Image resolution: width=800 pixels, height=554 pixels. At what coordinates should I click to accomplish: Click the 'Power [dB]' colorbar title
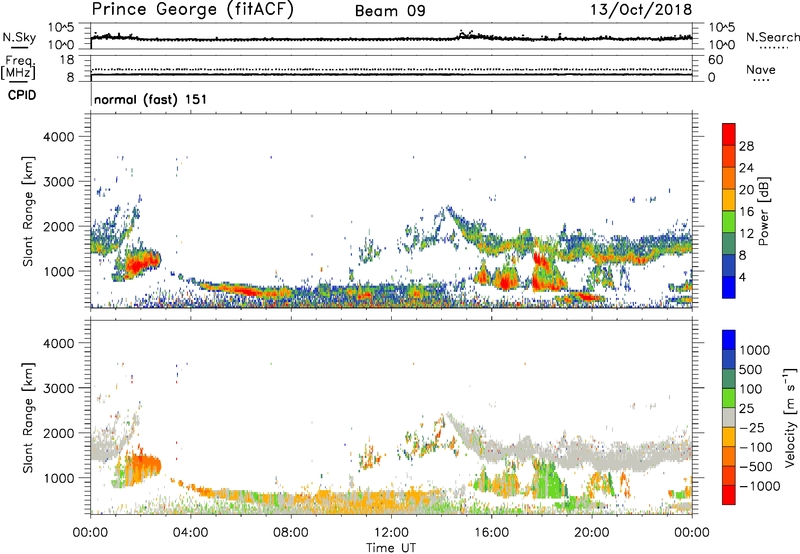pos(763,211)
